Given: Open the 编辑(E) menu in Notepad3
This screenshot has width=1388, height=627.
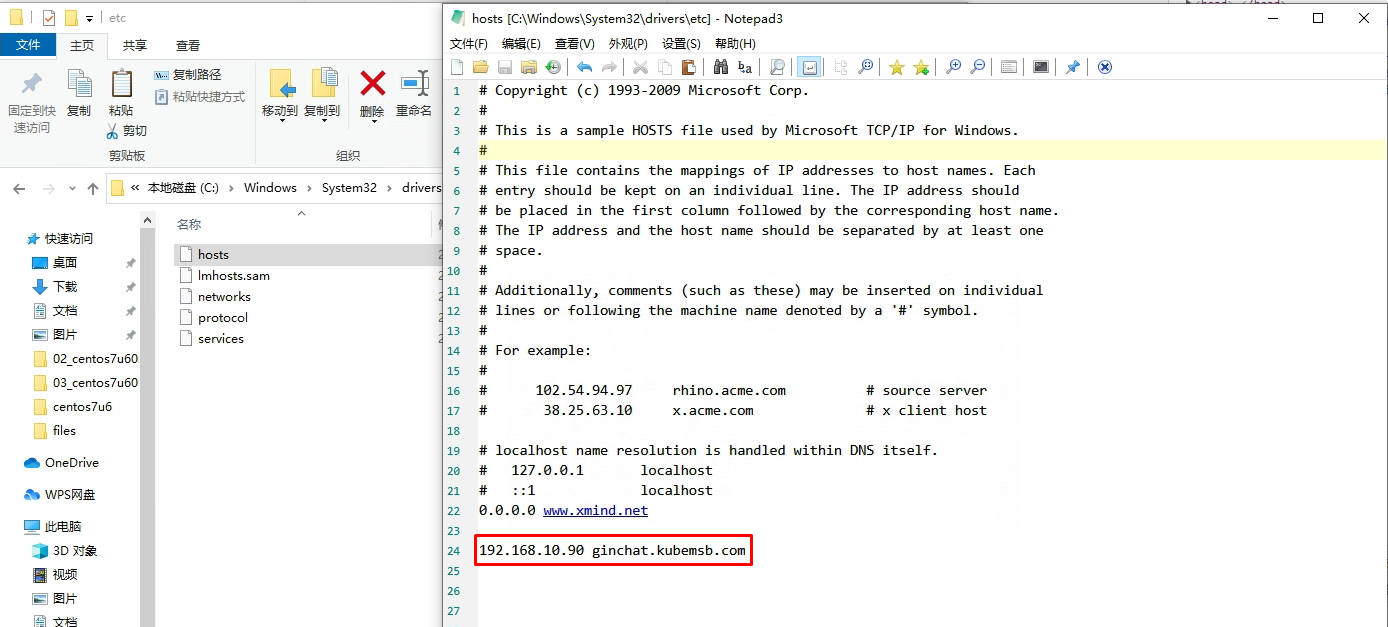Looking at the screenshot, I should pos(521,44).
